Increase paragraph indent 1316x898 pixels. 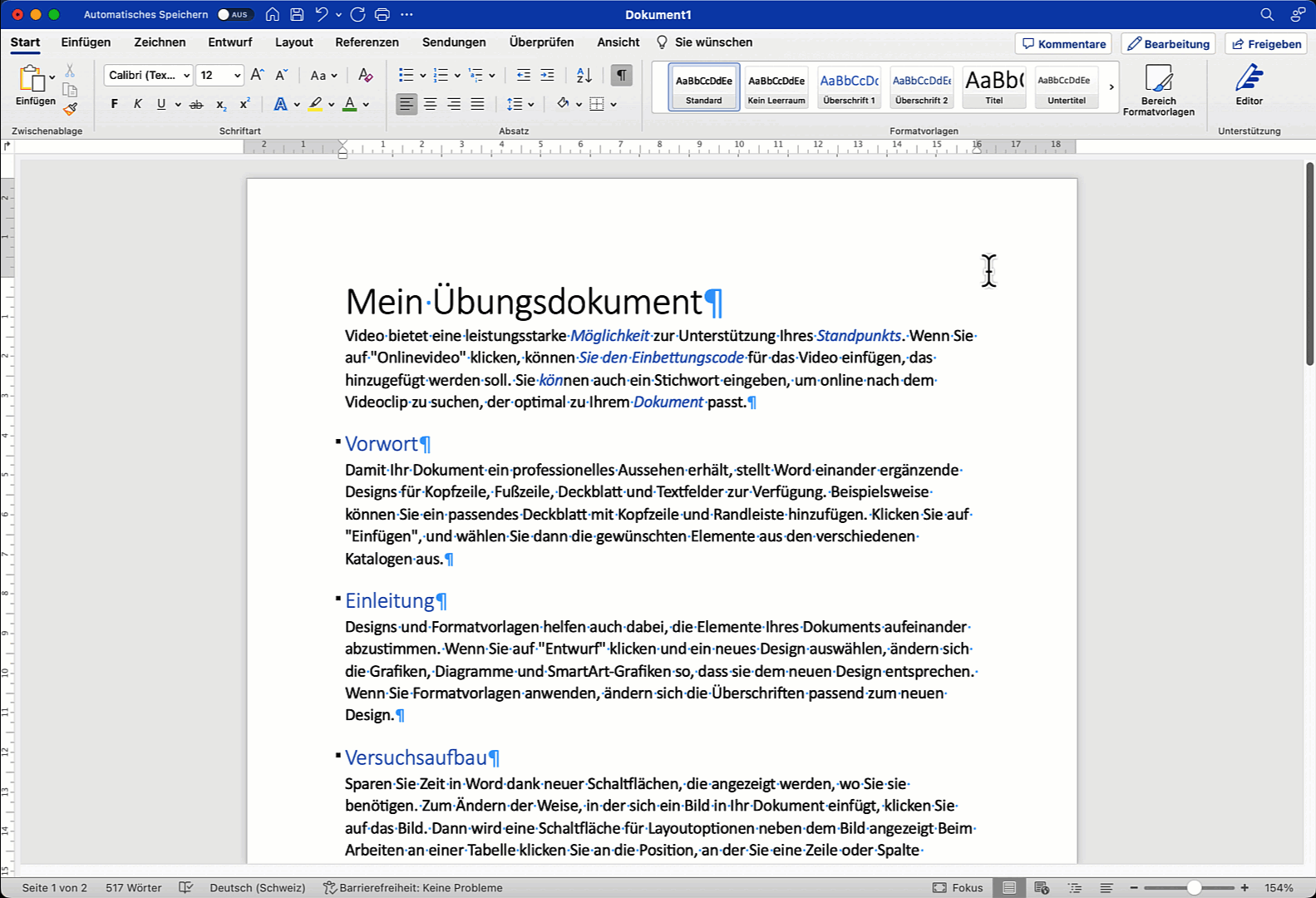click(547, 76)
